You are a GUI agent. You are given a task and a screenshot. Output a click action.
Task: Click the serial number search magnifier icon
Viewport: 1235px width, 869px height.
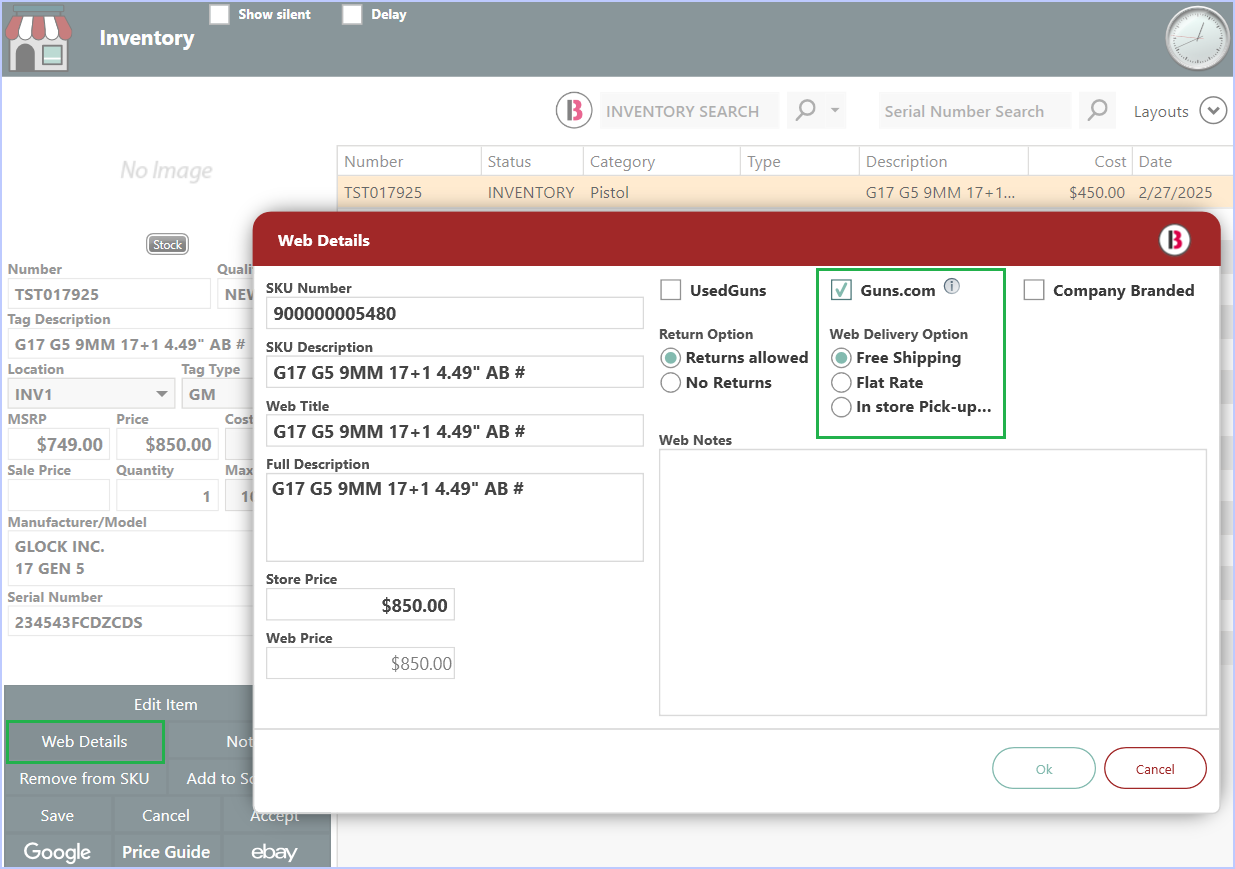[1097, 110]
